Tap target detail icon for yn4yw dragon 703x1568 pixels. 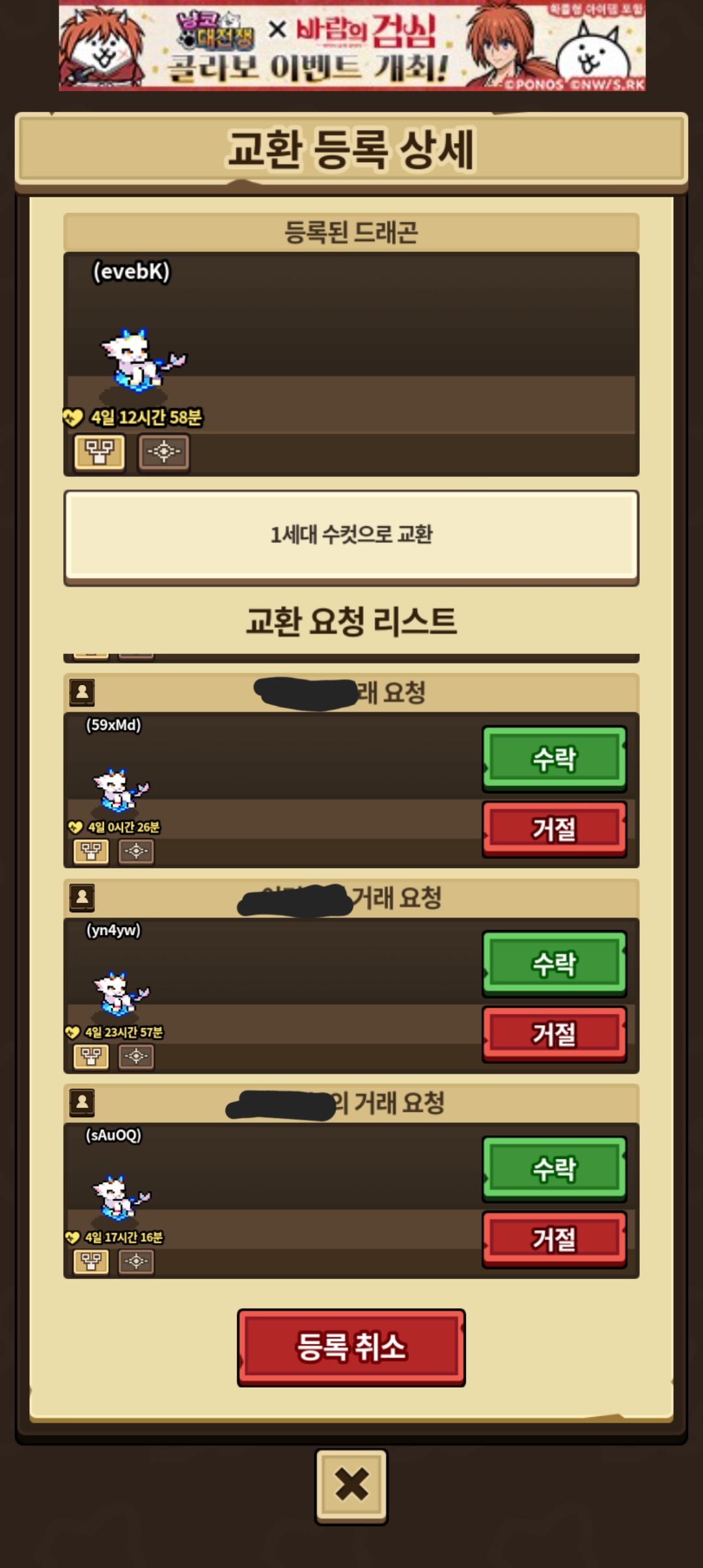pos(136,1056)
